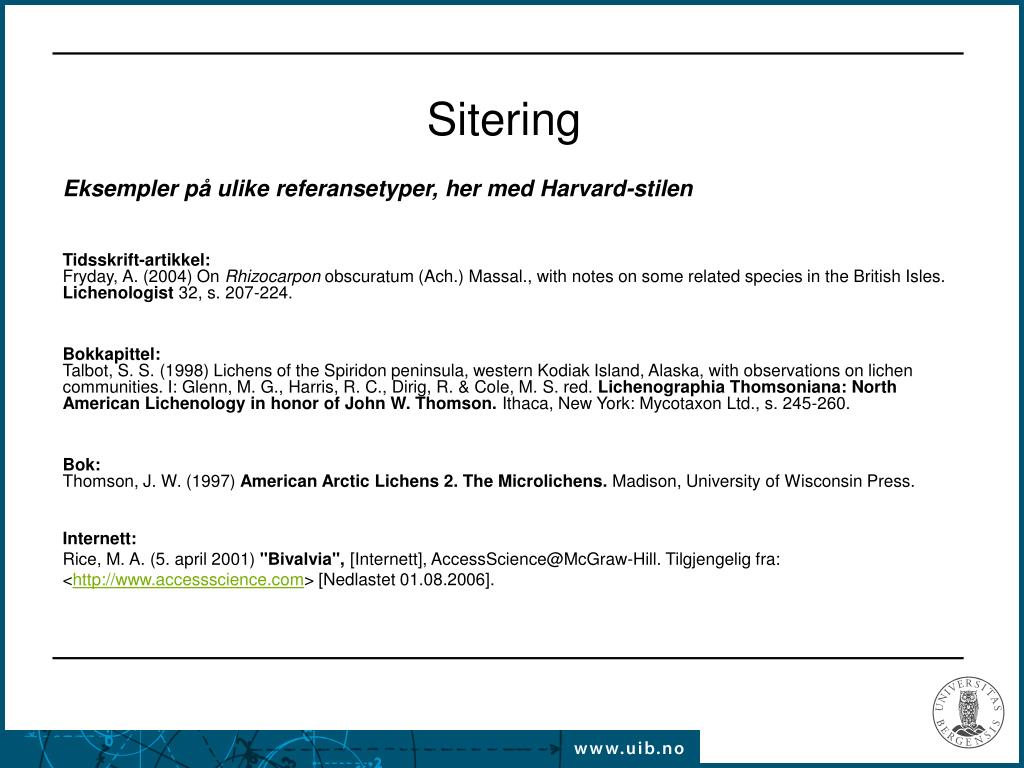Click the italic word Rhizocarpon

click(x=273, y=277)
